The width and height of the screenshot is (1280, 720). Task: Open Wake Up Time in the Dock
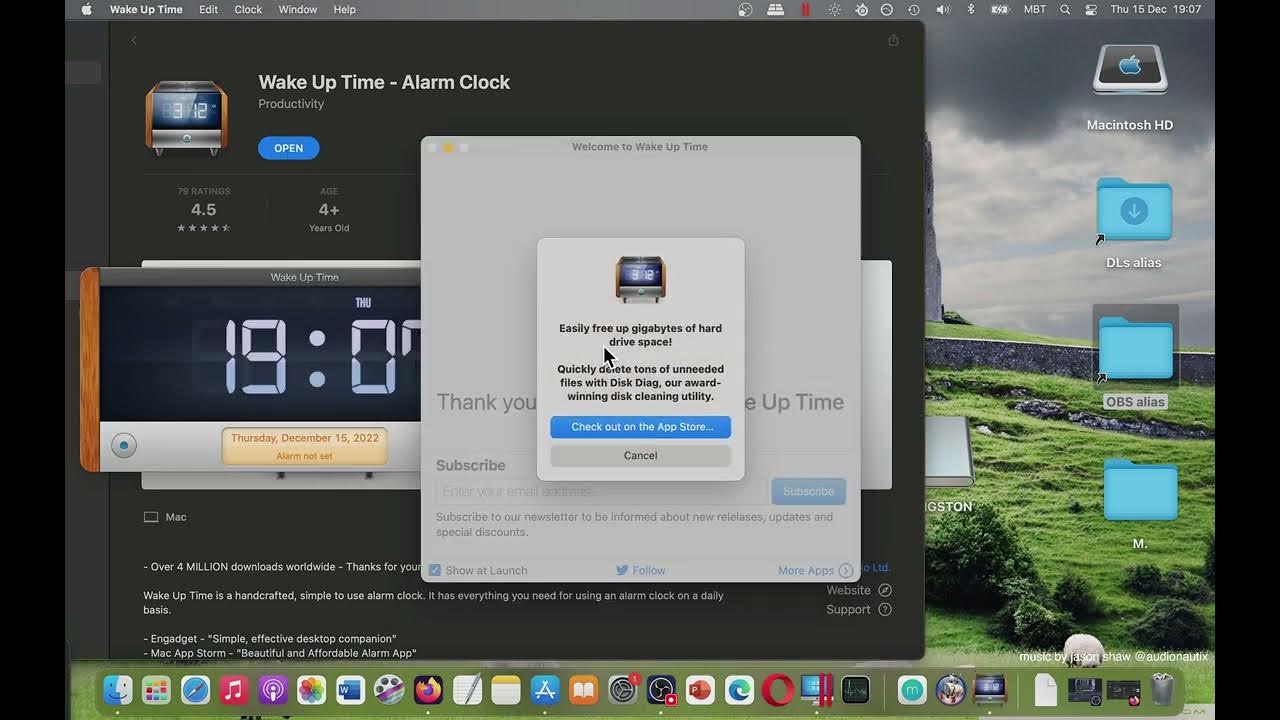989,690
